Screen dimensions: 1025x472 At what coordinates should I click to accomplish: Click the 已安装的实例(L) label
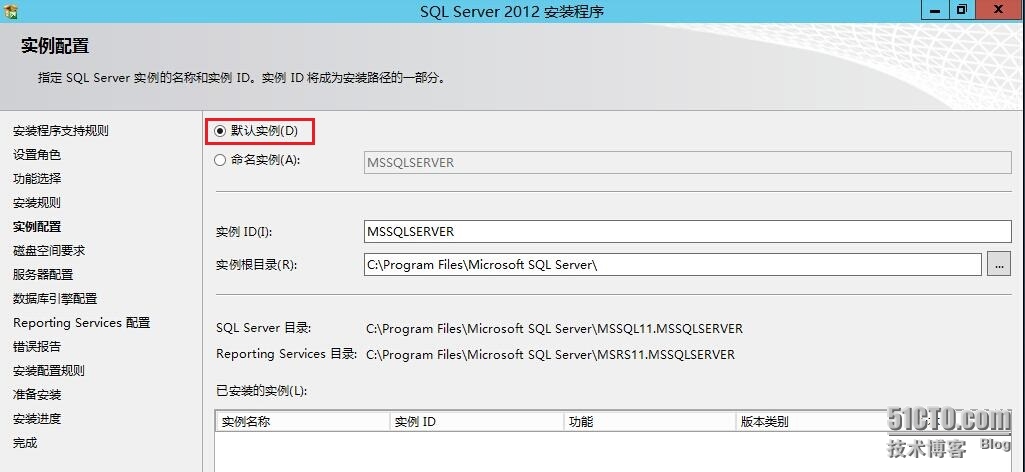(x=261, y=391)
